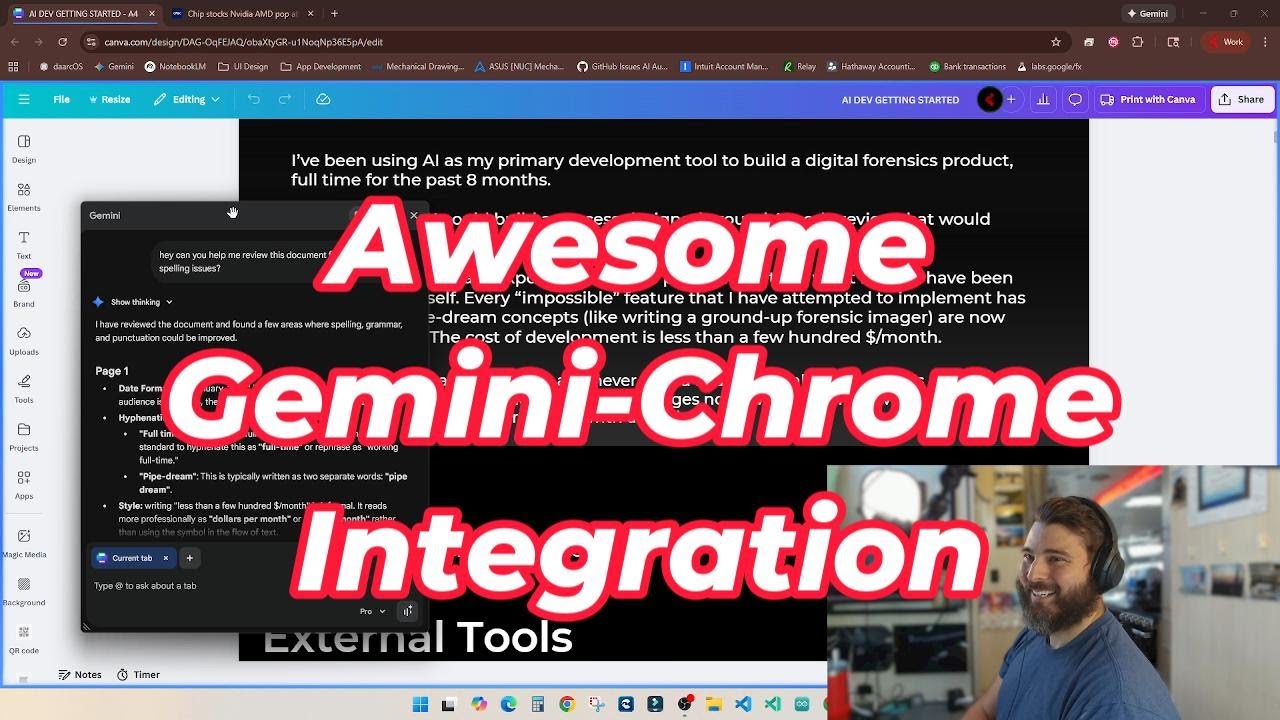The width and height of the screenshot is (1280, 720).
Task: Open the Elements sidebar panel
Action: [24, 196]
